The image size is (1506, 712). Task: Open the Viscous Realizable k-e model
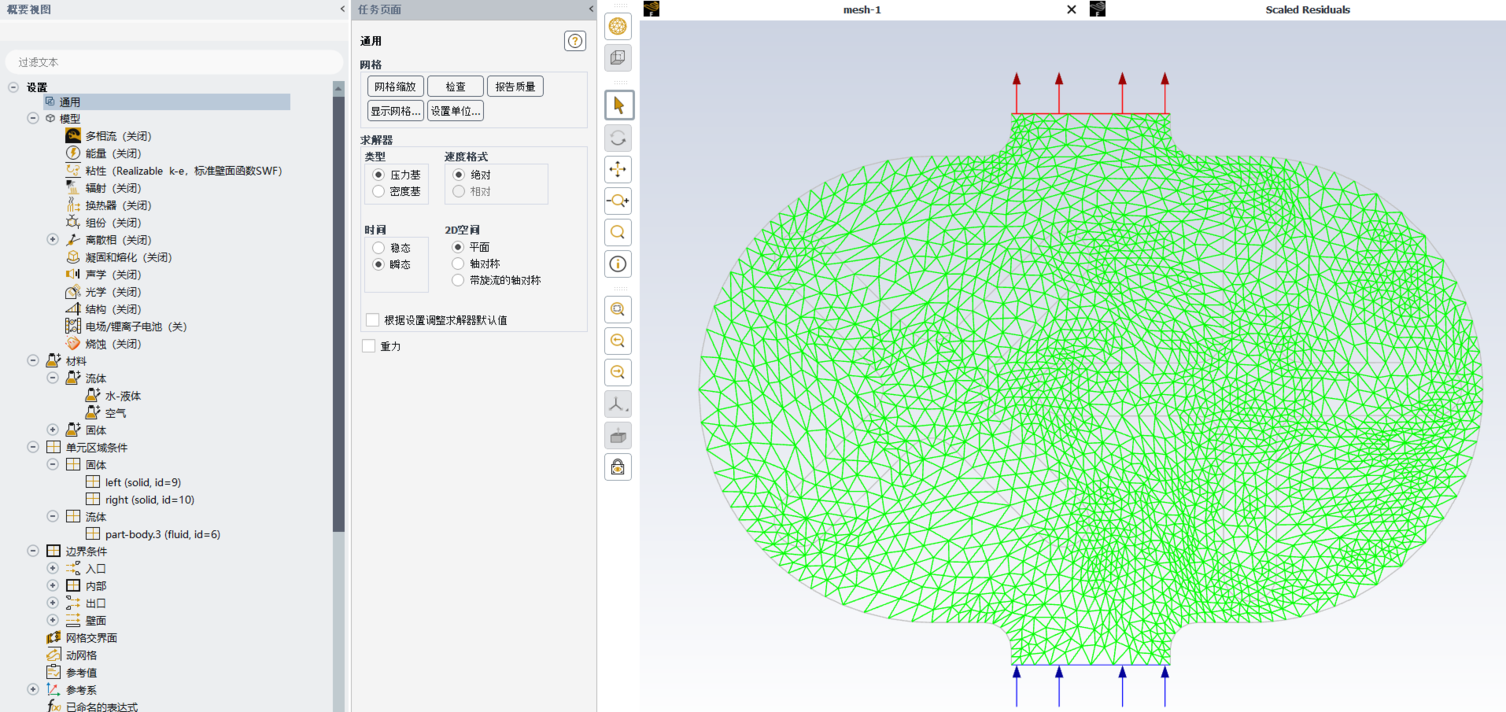coord(183,171)
